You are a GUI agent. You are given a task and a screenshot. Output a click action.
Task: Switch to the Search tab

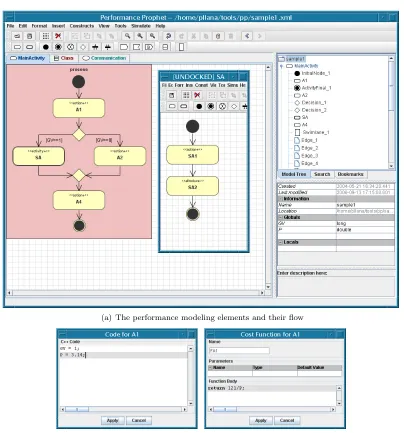click(x=322, y=174)
